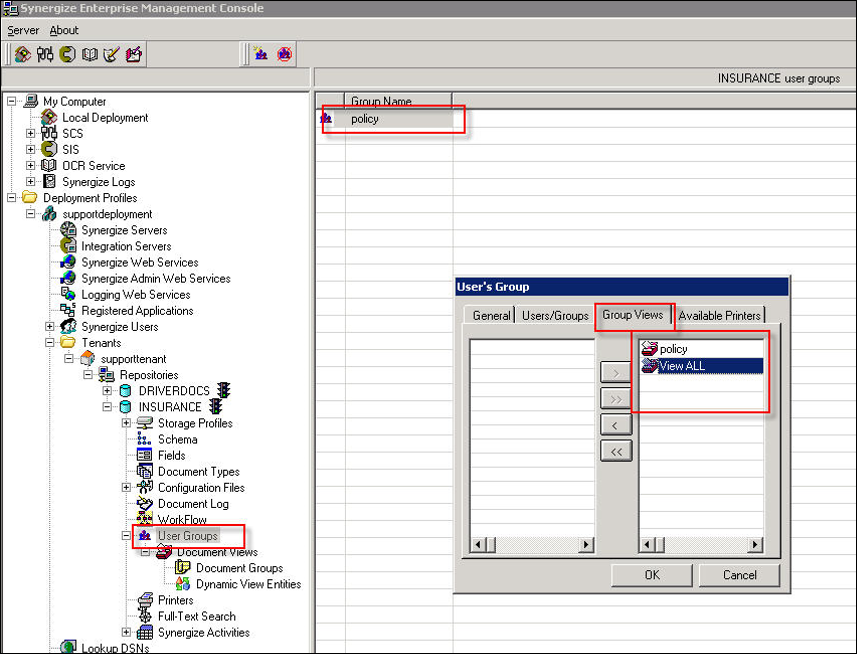
Task: Expand the Storage Profiles node
Action: 127,423
